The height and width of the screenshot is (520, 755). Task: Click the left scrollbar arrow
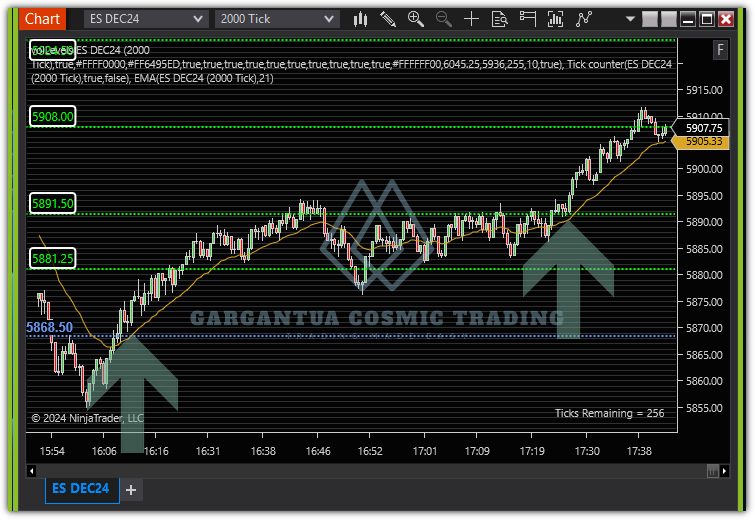point(32,471)
